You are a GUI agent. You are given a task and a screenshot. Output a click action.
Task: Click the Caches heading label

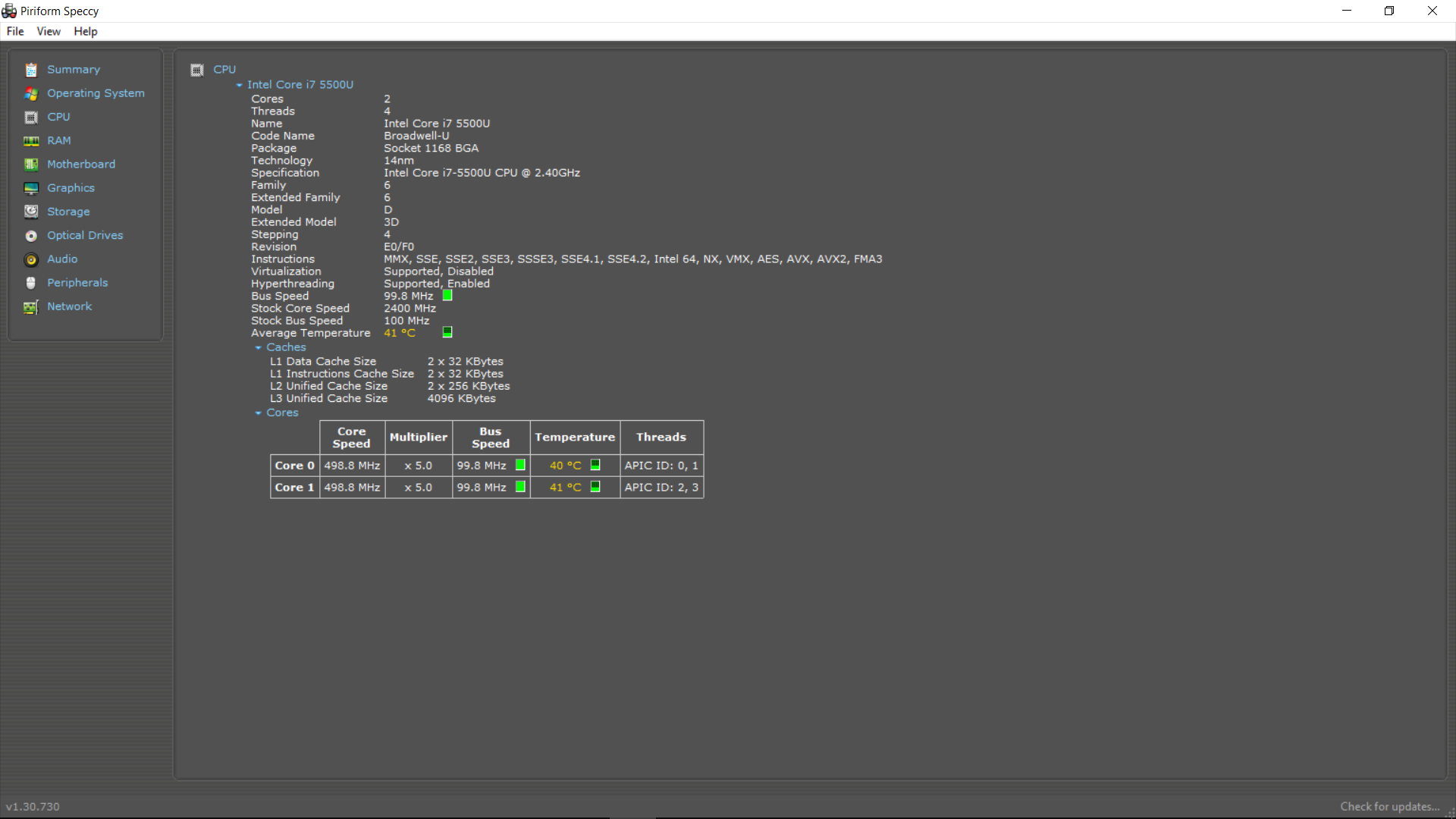(286, 347)
